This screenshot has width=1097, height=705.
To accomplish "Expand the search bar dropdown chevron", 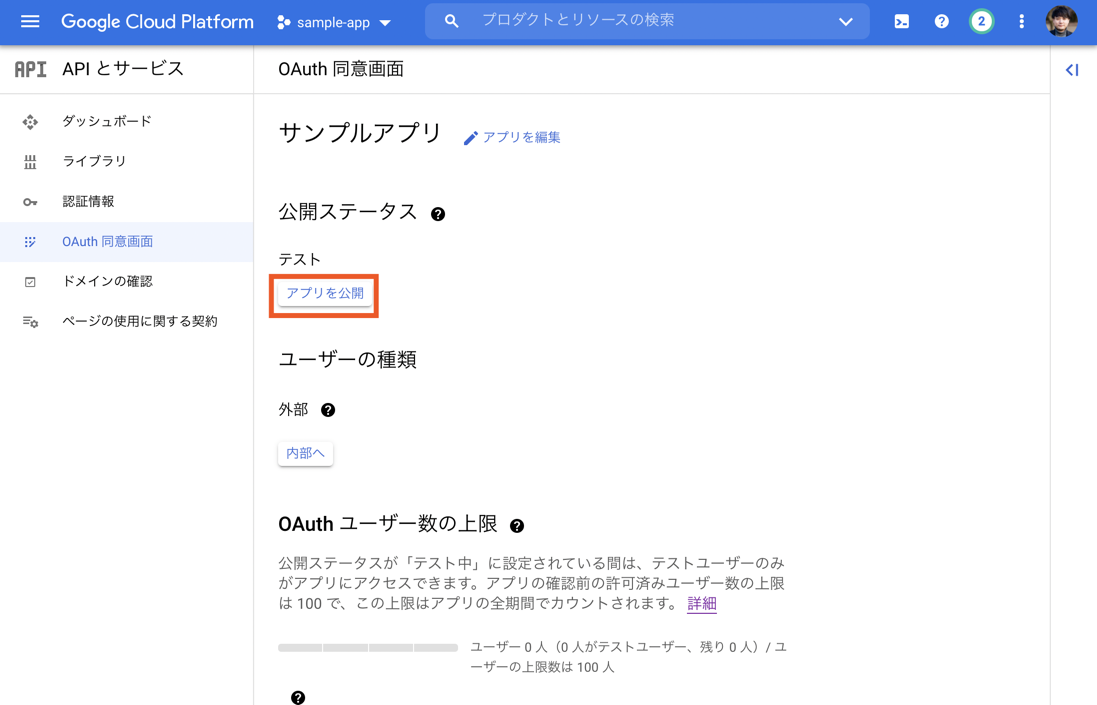I will point(845,21).
